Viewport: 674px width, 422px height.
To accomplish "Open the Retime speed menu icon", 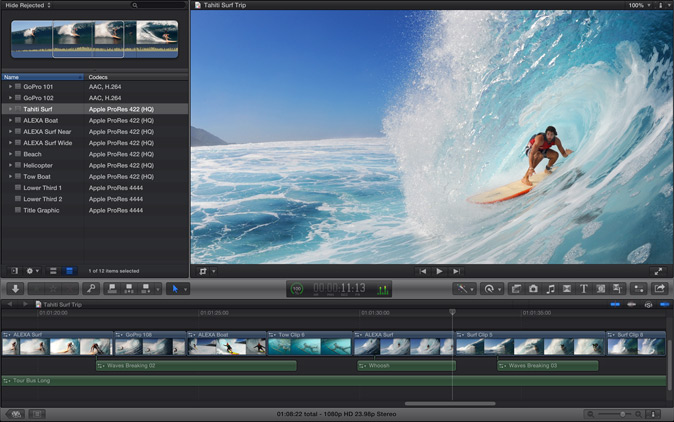I will point(492,288).
